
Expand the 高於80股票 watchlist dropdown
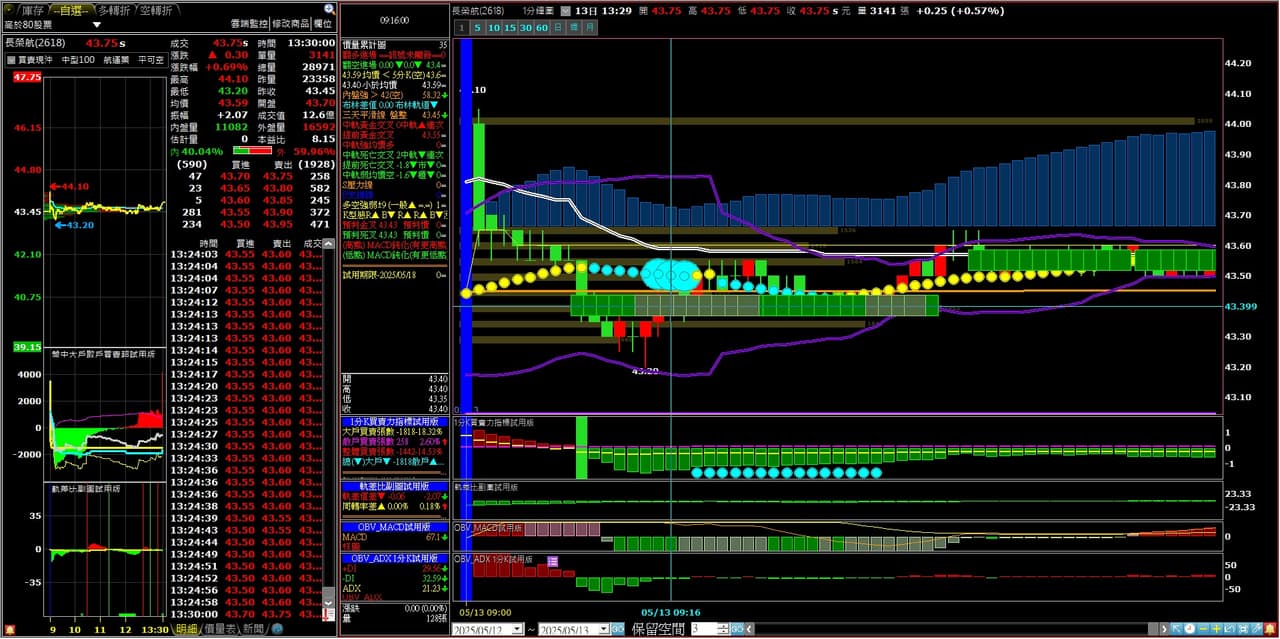[97, 24]
